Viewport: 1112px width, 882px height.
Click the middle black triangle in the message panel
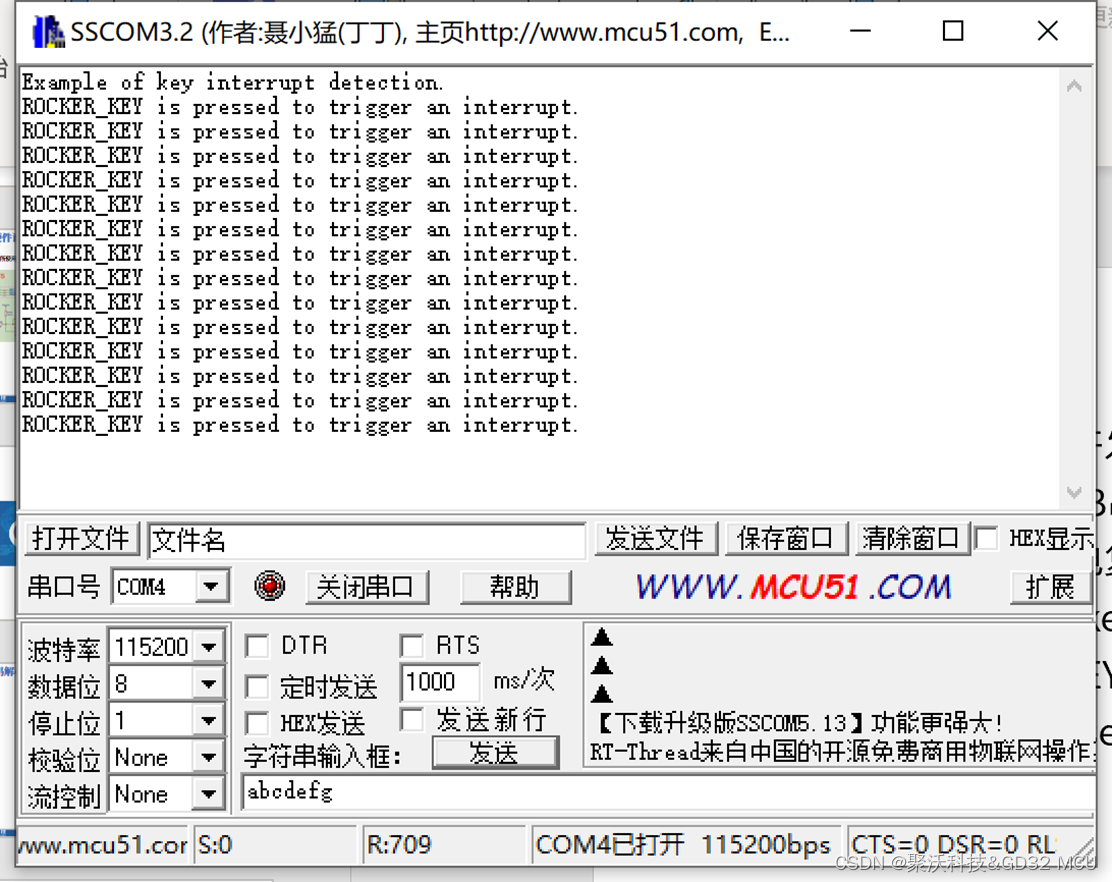click(601, 664)
